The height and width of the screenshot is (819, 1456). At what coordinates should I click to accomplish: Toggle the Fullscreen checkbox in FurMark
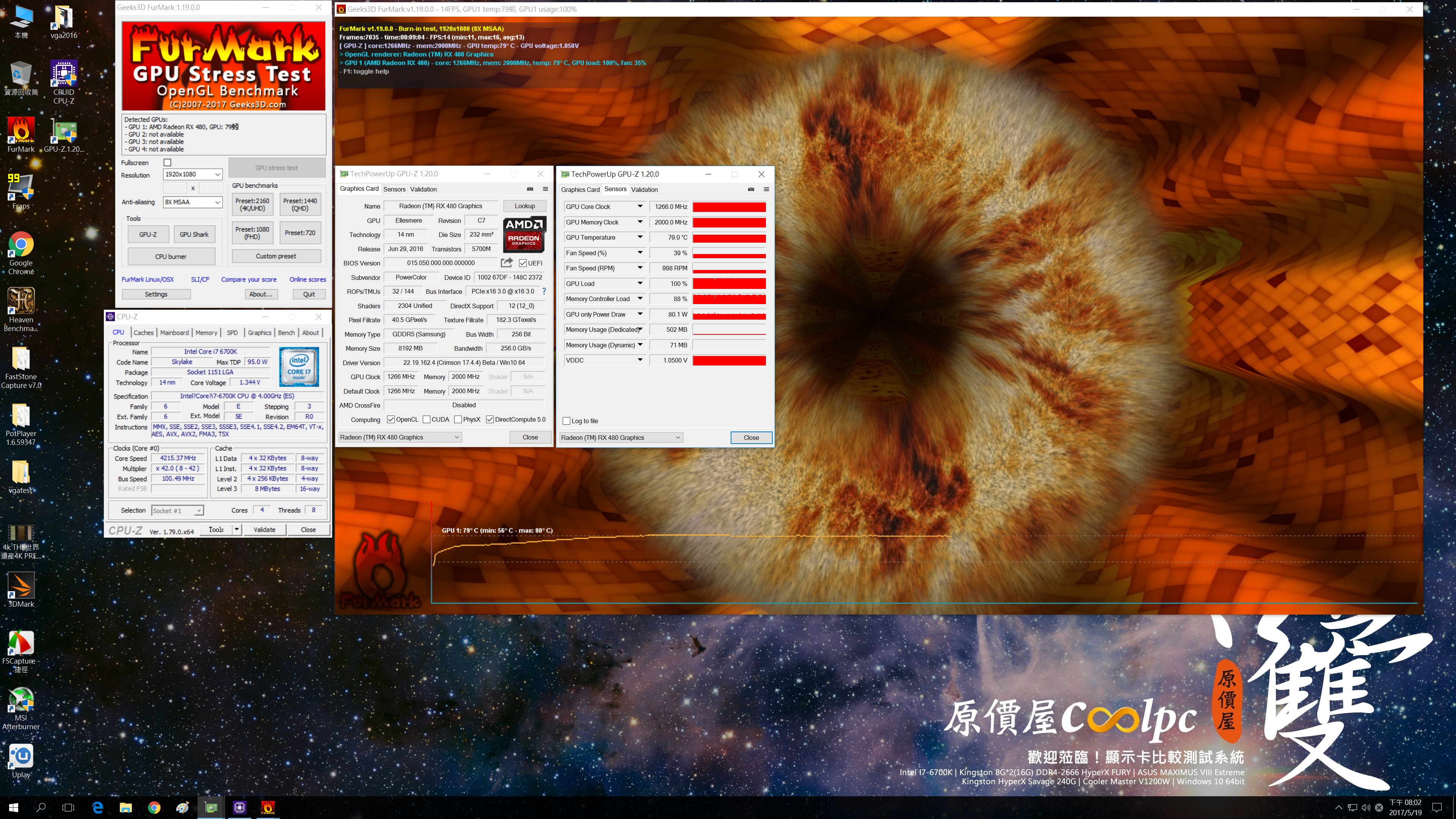(x=167, y=162)
